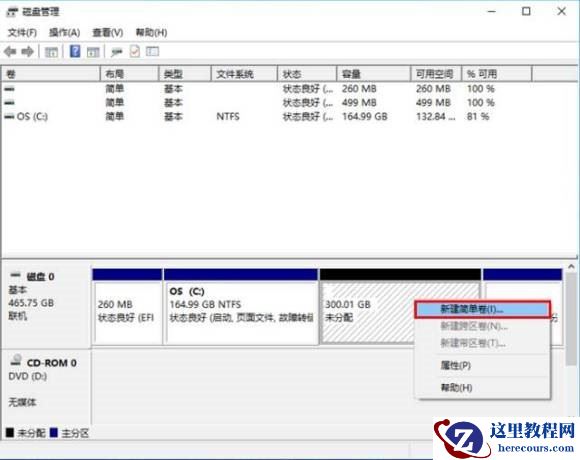The height and width of the screenshot is (460, 580).
Task: Click the 465.75 GB disk size text
Action: [31, 303]
